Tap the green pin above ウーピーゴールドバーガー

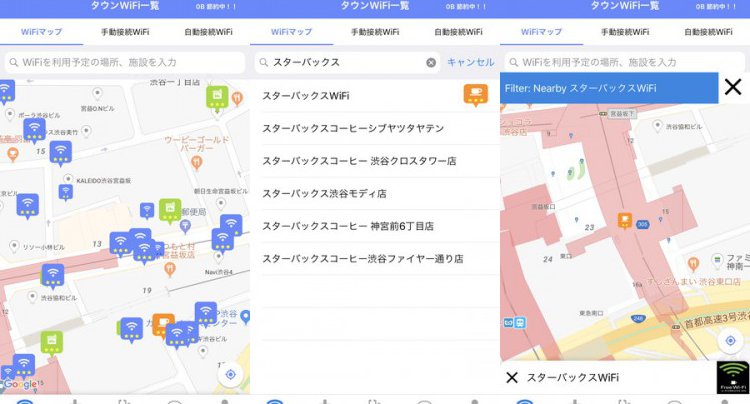pyautogui.click(x=217, y=98)
